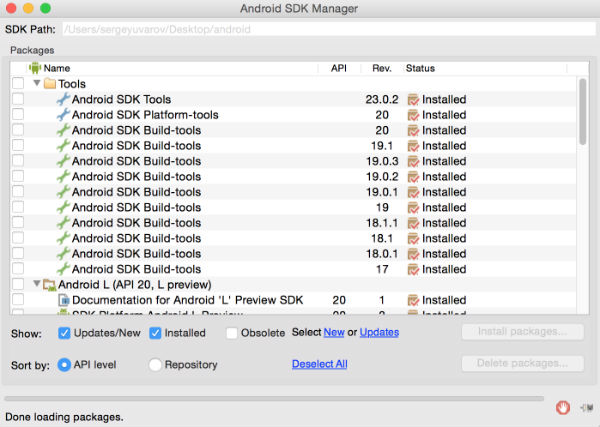Click the red stop icon in status bar
The width and height of the screenshot is (600, 427).
pyautogui.click(x=563, y=407)
